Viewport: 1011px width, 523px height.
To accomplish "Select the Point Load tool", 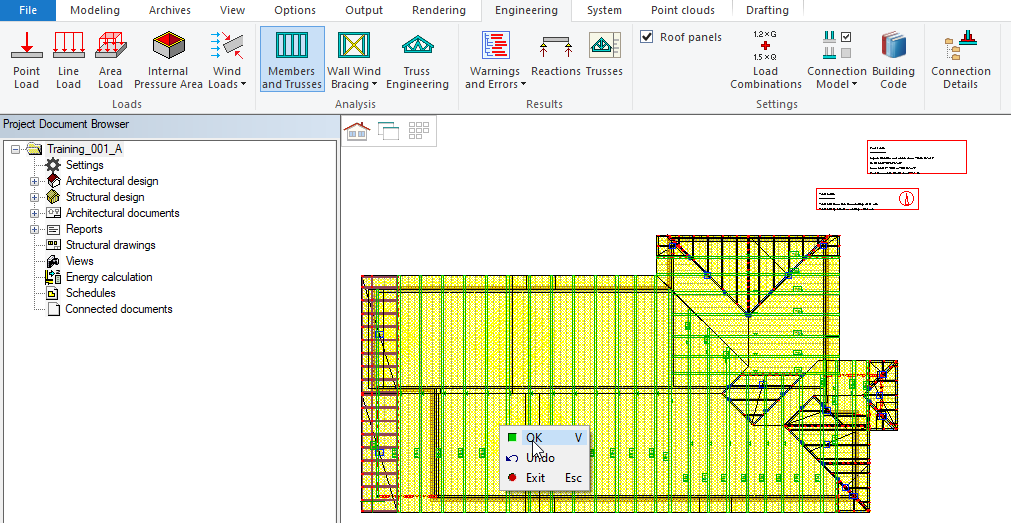I will tap(26, 60).
